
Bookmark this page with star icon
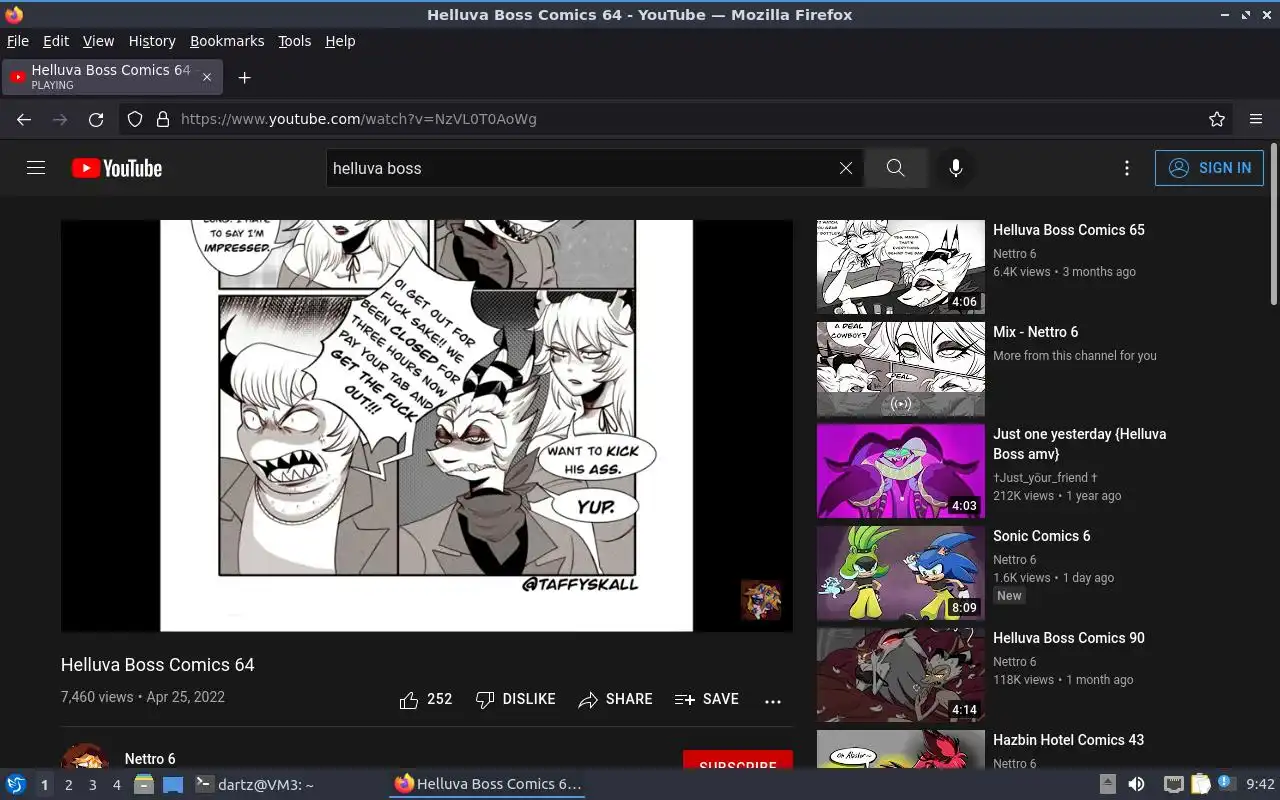point(1217,119)
